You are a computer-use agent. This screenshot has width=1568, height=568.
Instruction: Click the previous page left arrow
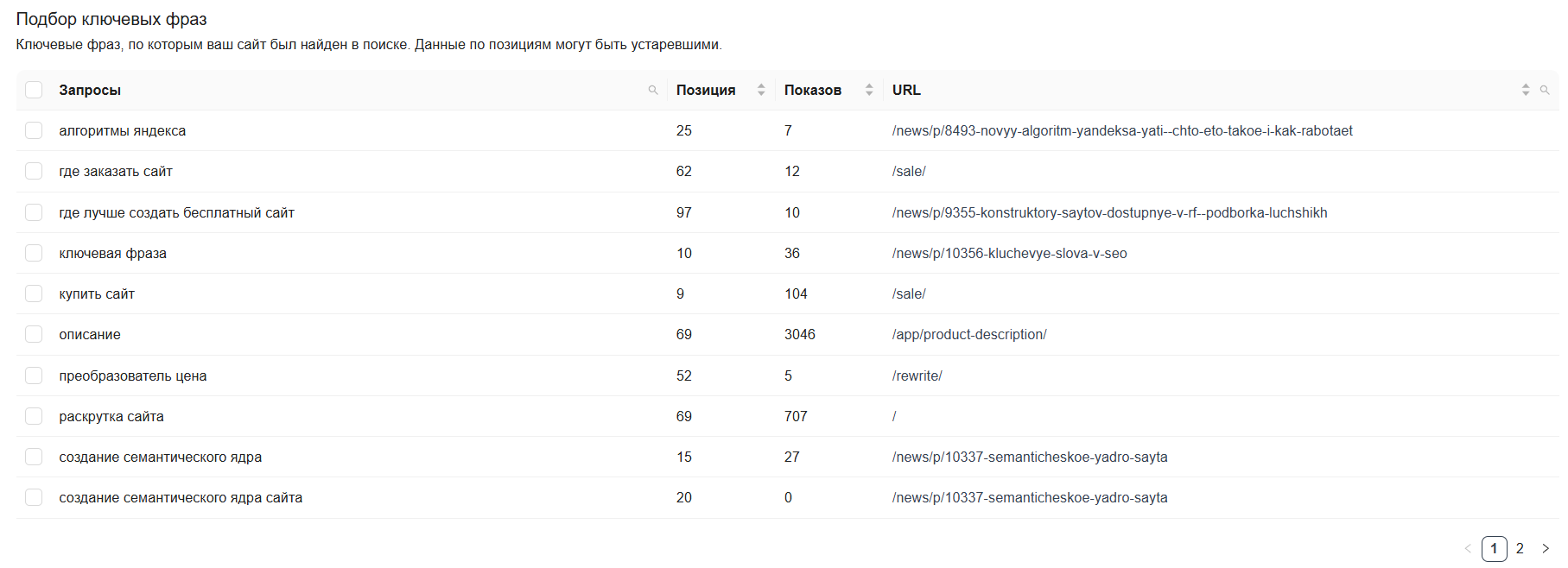[x=1468, y=548]
